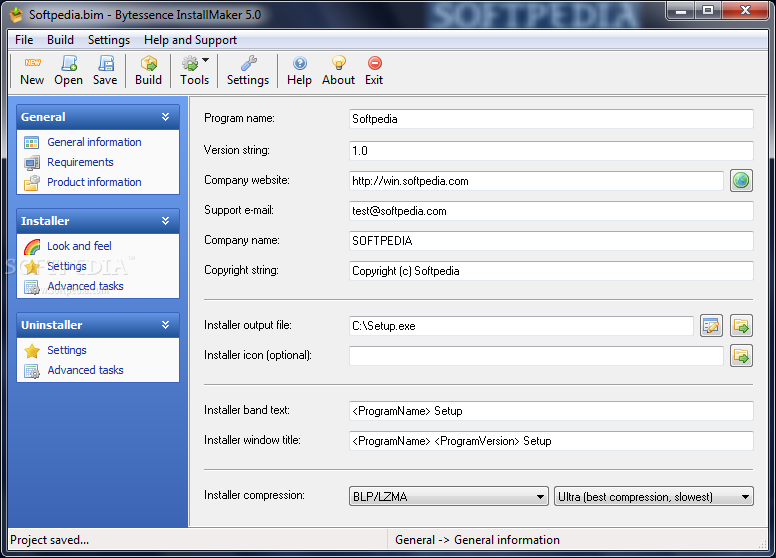776x558 pixels.
Task: Click the Look and feel rainbow icon
Action: coord(32,246)
